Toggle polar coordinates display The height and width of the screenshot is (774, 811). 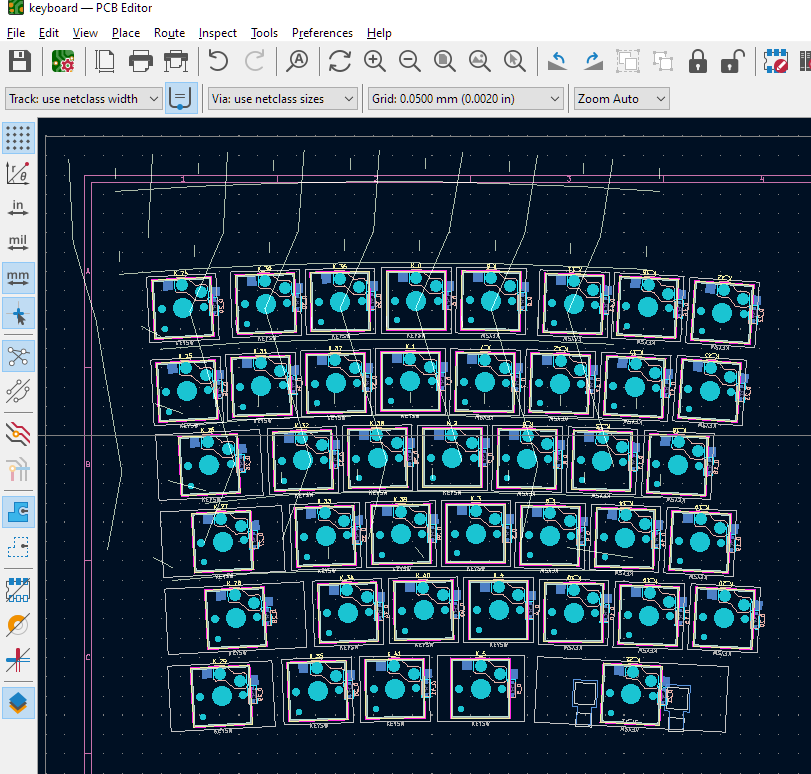click(x=19, y=173)
